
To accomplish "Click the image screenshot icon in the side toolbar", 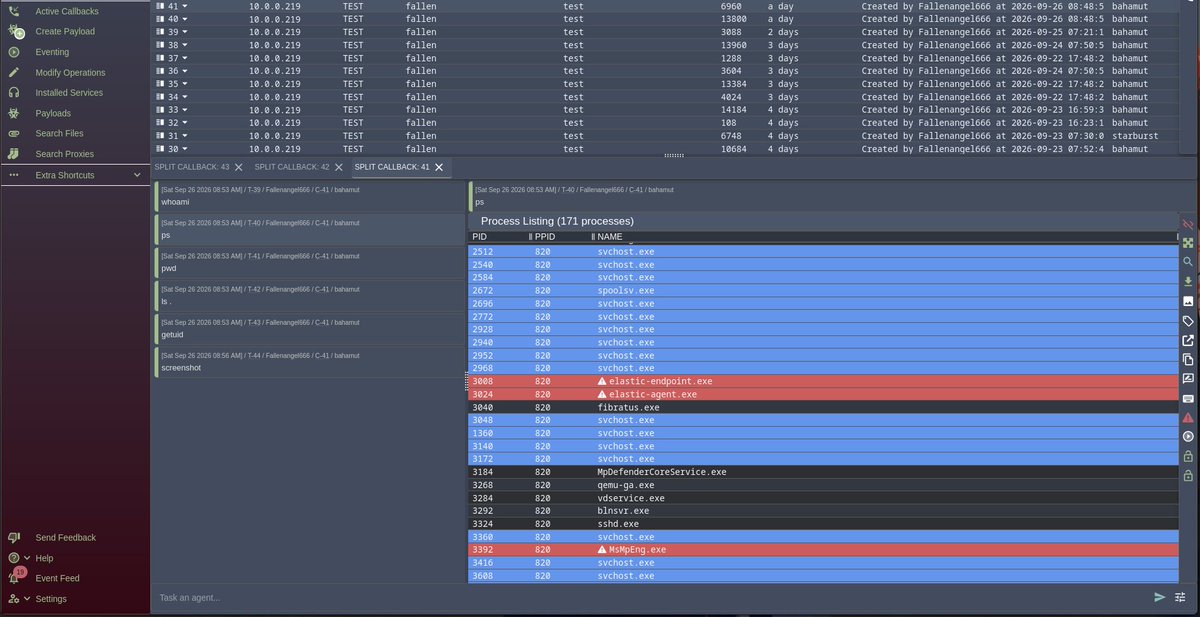I will coord(1188,301).
